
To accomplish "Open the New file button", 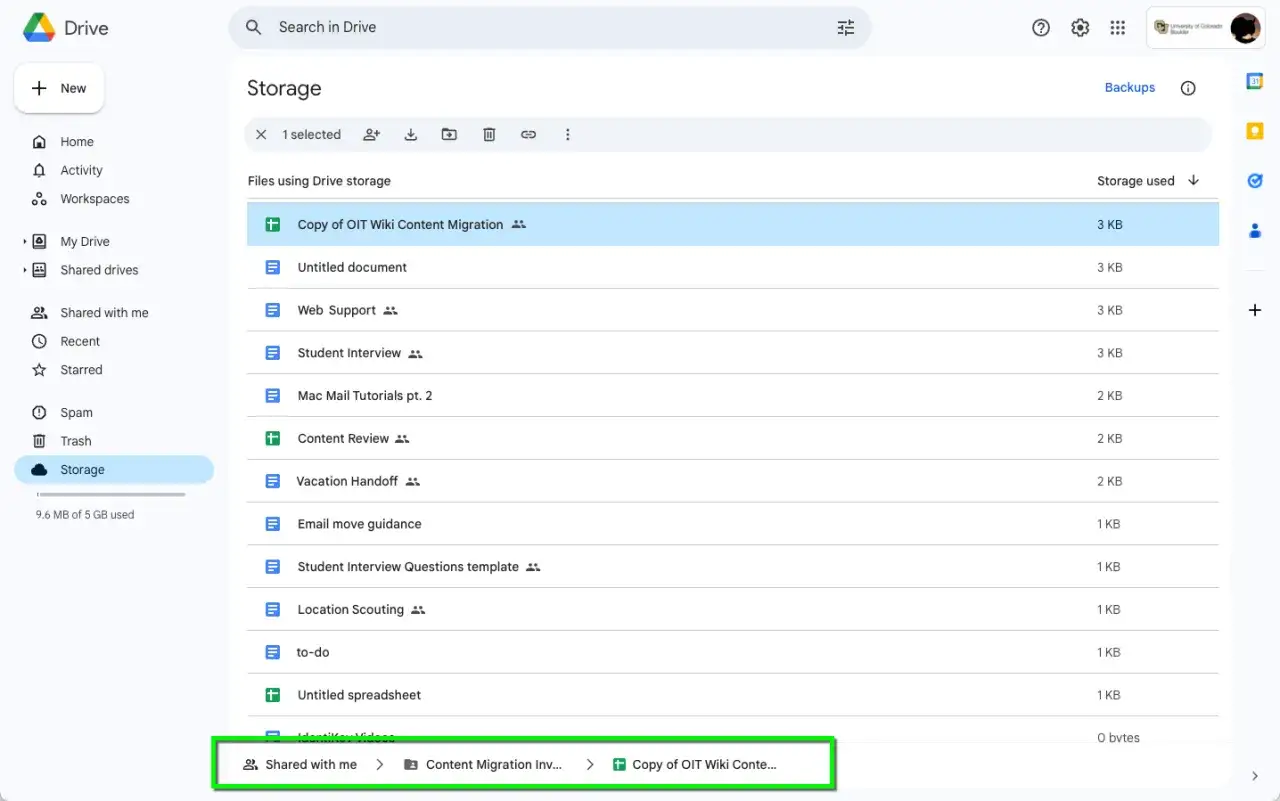I will coord(59,88).
